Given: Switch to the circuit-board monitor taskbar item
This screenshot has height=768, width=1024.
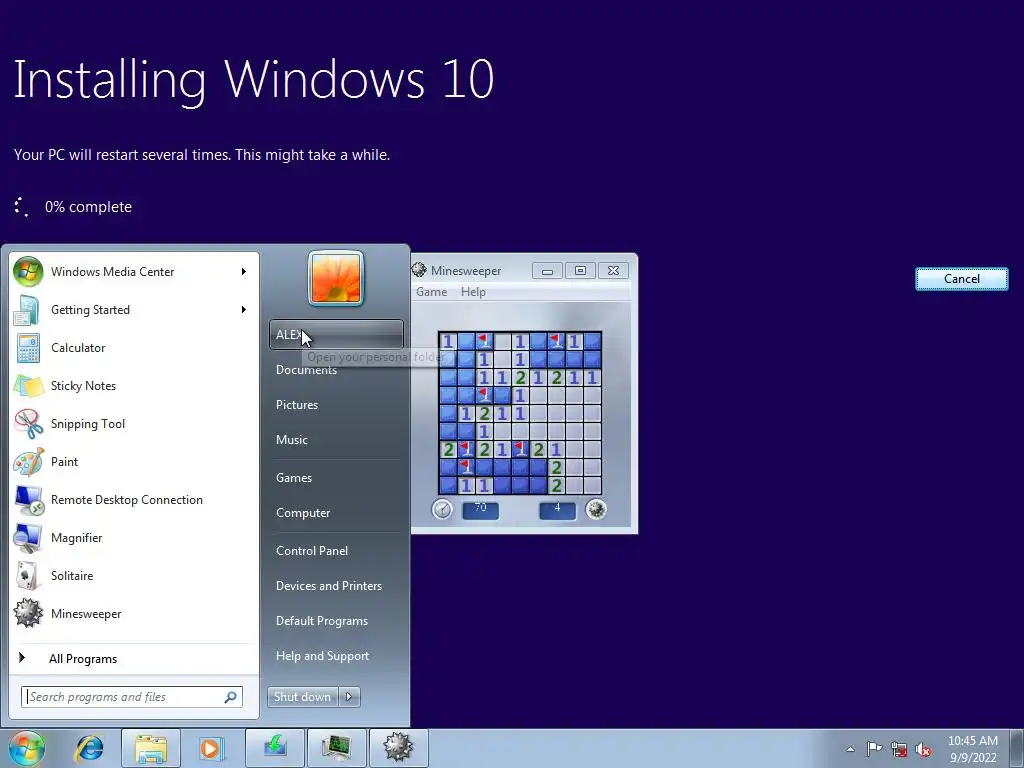Looking at the screenshot, I should click(x=336, y=748).
